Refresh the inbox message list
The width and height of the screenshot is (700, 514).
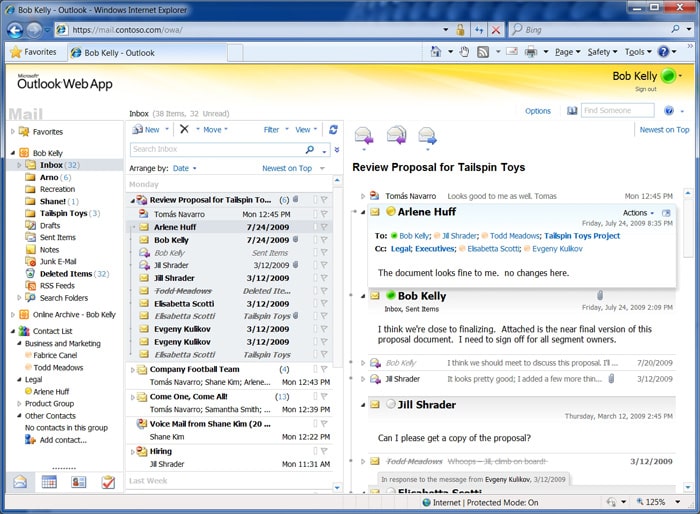pos(333,129)
